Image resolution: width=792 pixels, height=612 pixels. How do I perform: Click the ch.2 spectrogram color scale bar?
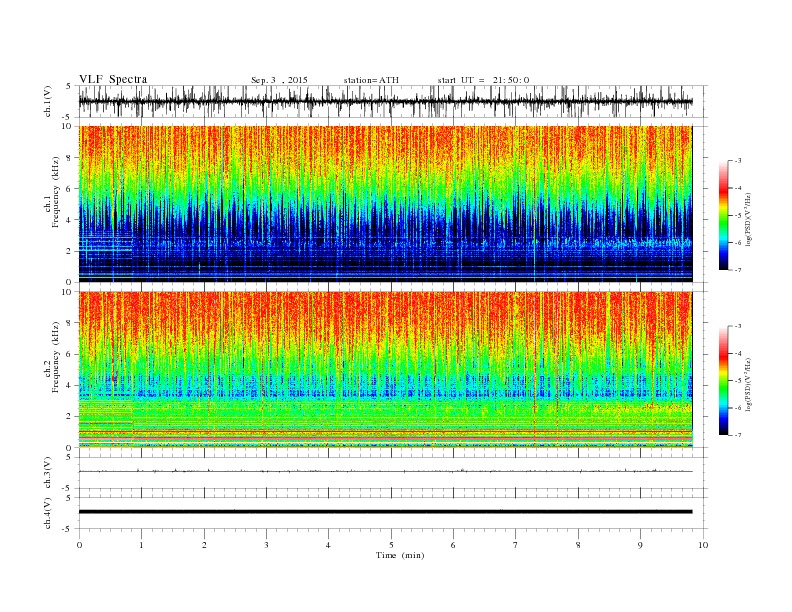click(x=723, y=381)
